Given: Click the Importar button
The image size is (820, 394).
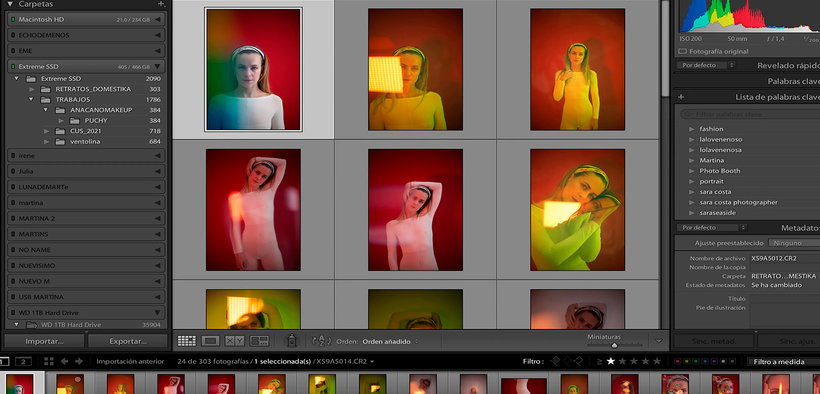Looking at the screenshot, I should click(x=44, y=341).
